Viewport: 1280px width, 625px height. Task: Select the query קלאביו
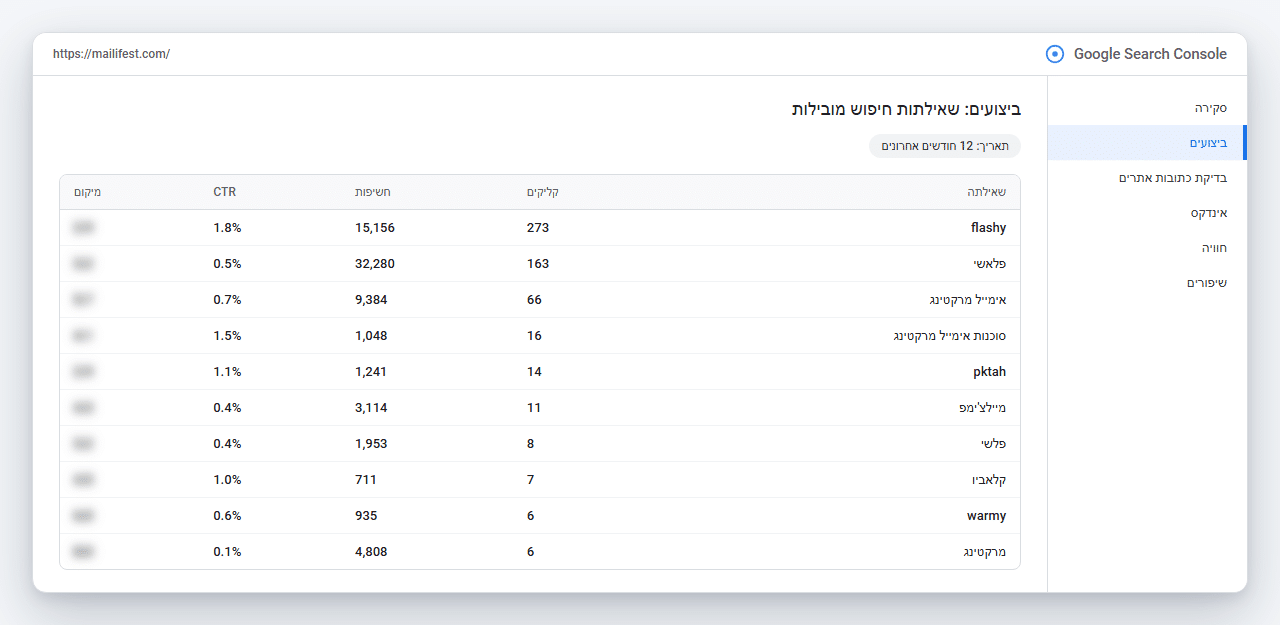[x=989, y=480]
